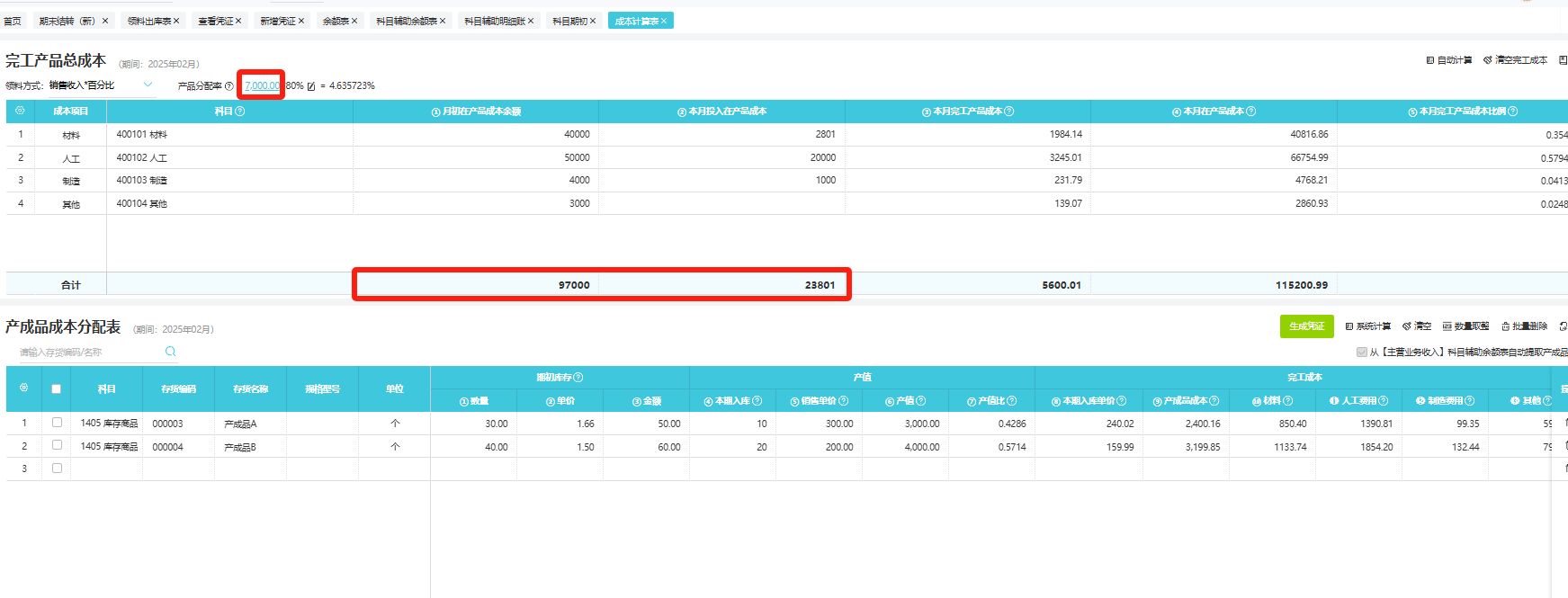
Task: Tick the checkbox for the 产成品A row
Action: (x=57, y=423)
